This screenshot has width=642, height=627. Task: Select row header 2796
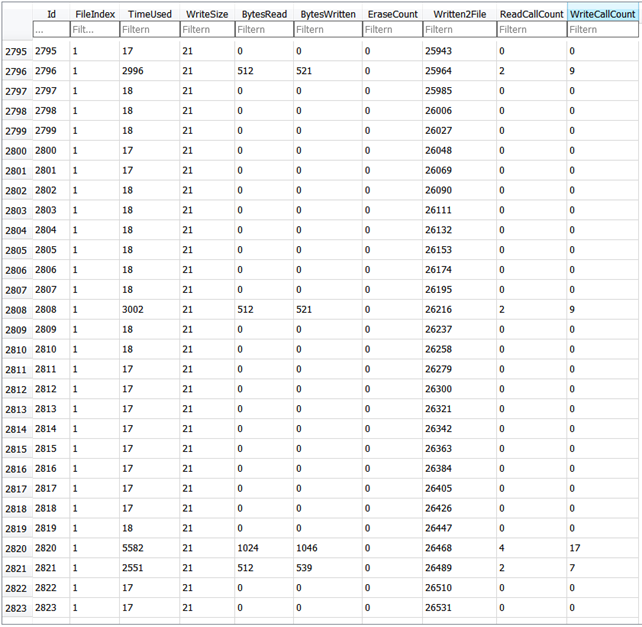pos(17,72)
